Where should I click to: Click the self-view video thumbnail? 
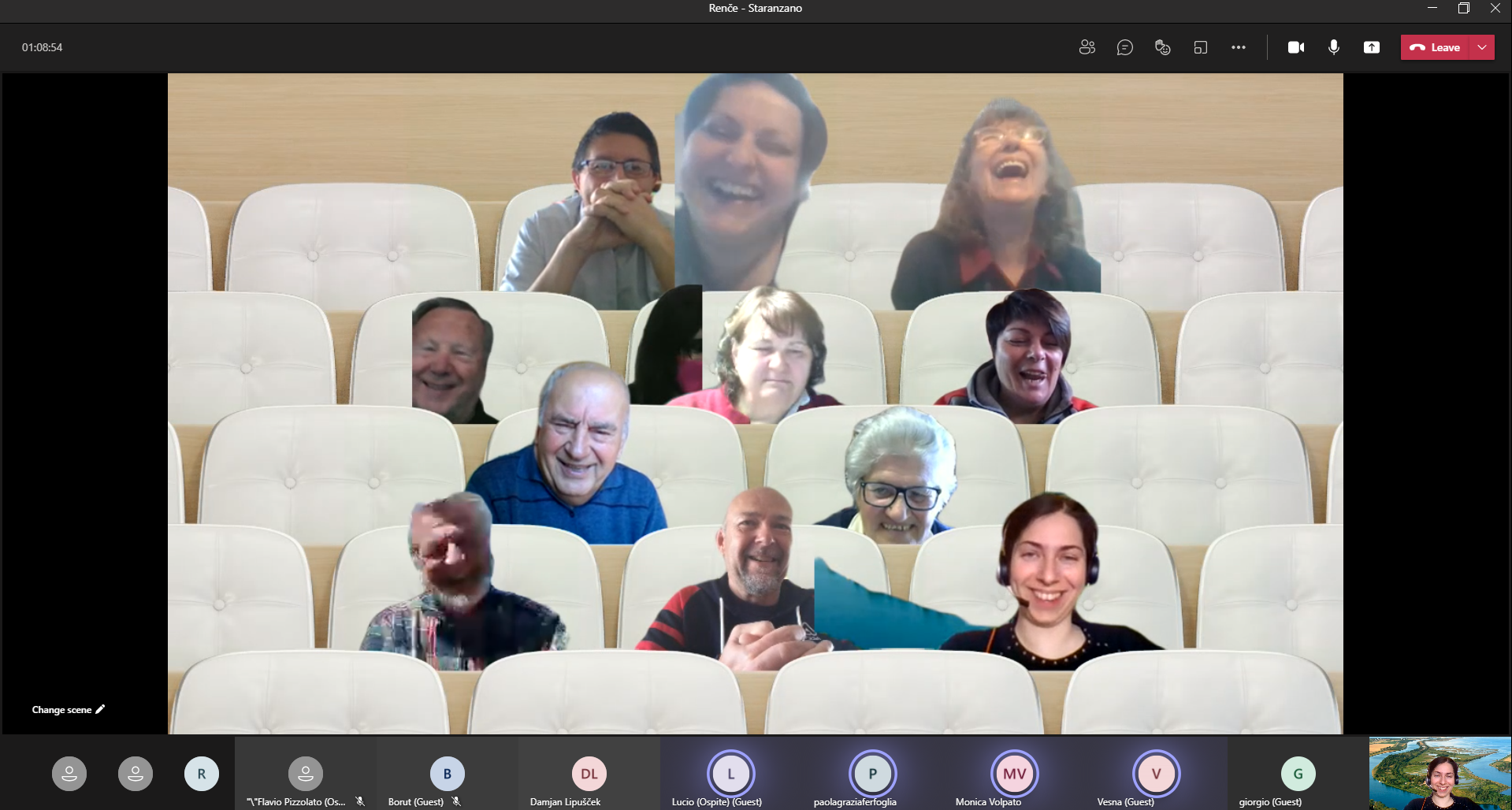tap(1440, 773)
